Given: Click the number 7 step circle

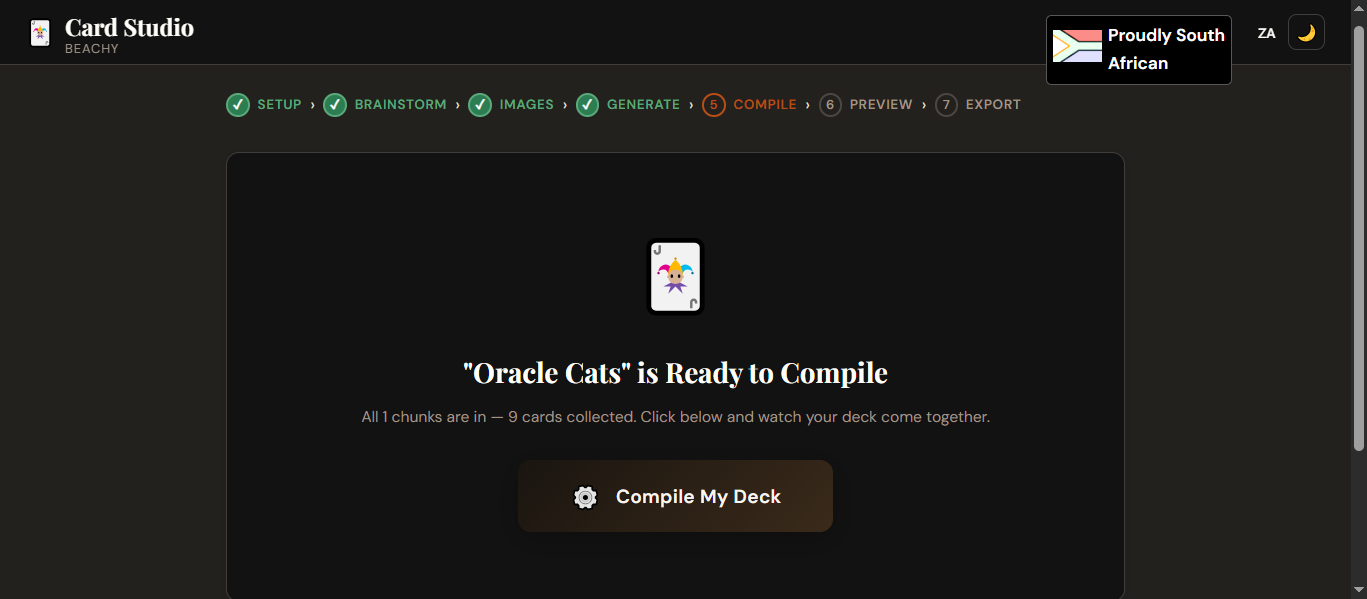Looking at the screenshot, I should click(946, 105).
